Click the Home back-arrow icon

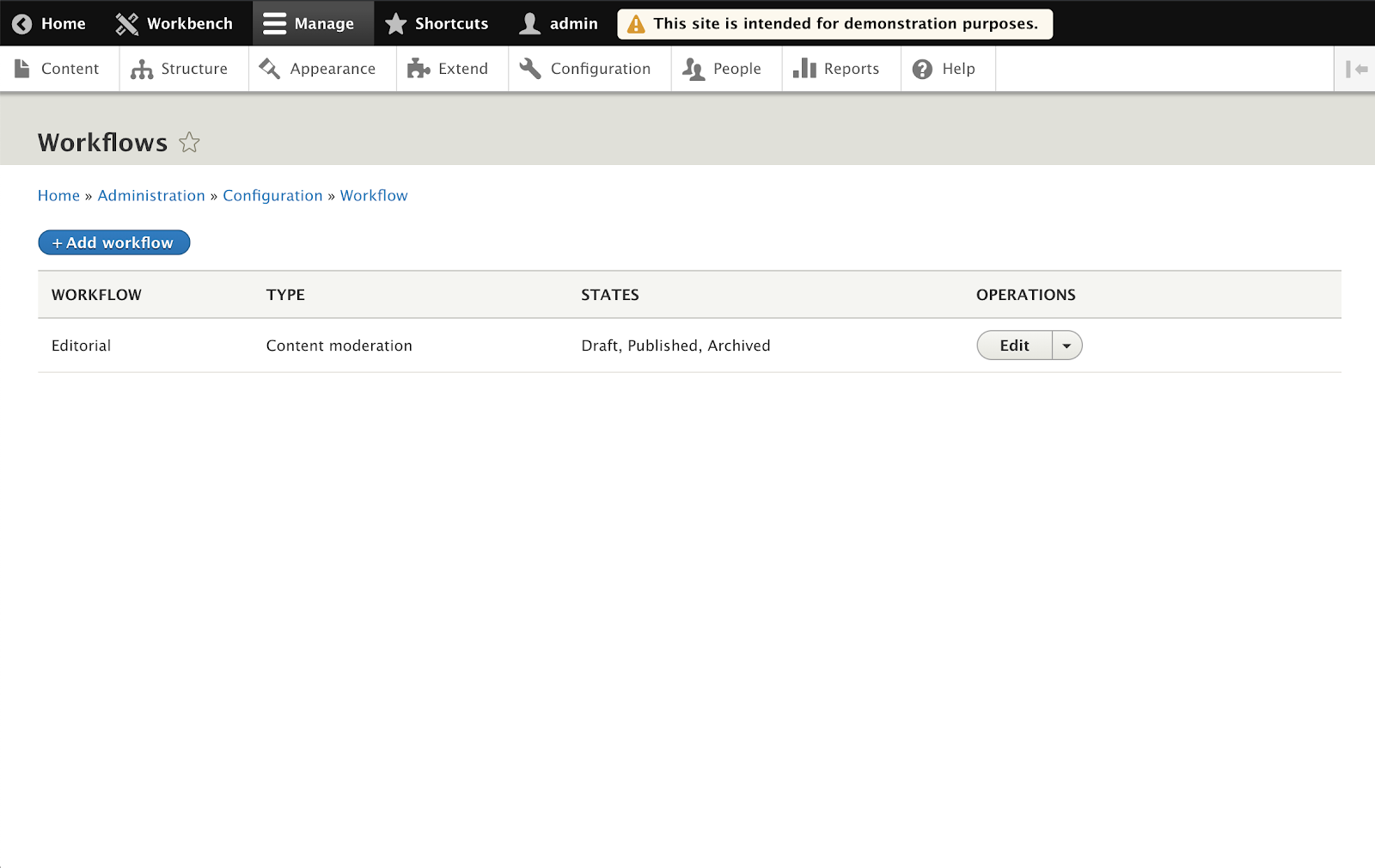pos(22,24)
